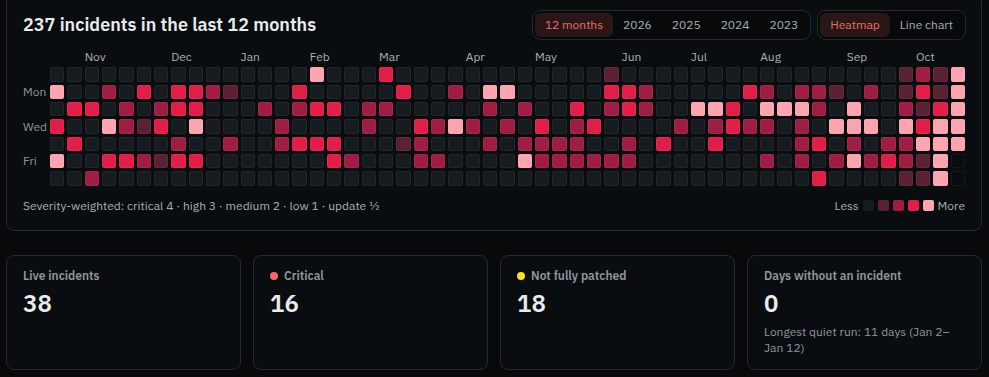Click the medium magenta legend swatch
This screenshot has height=377, width=989.
pyautogui.click(x=898, y=206)
